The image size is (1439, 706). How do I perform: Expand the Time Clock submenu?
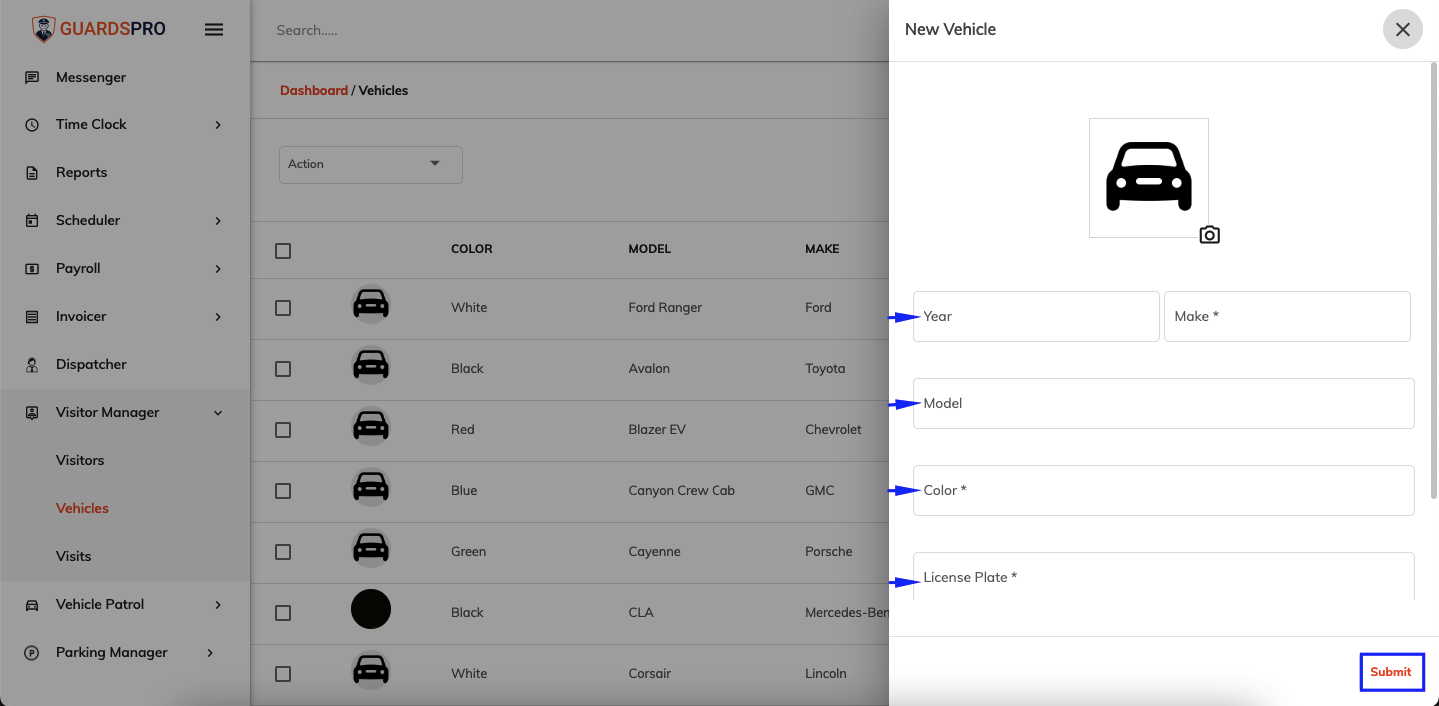[x=218, y=125]
